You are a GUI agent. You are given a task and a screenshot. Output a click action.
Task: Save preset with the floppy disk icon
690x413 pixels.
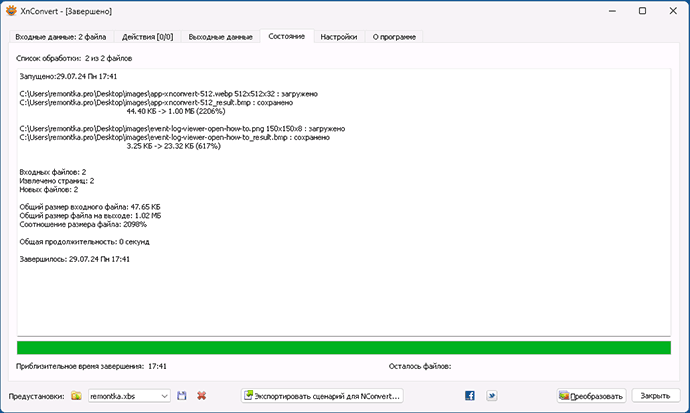click(x=182, y=396)
